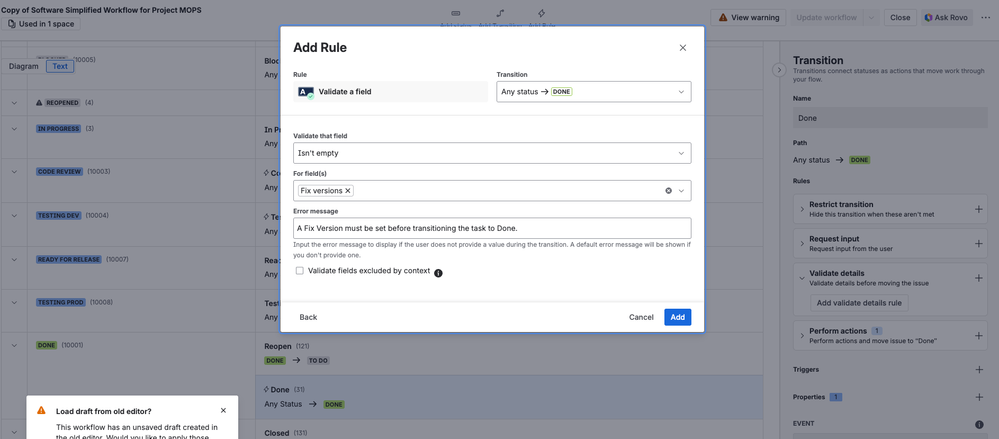The image size is (999, 439).
Task: Expand the Request input section
Action: pyautogui.click(x=802, y=243)
